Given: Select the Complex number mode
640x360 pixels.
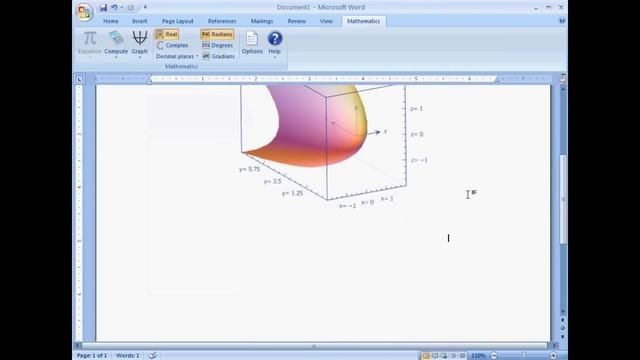Looking at the screenshot, I should click(172, 45).
